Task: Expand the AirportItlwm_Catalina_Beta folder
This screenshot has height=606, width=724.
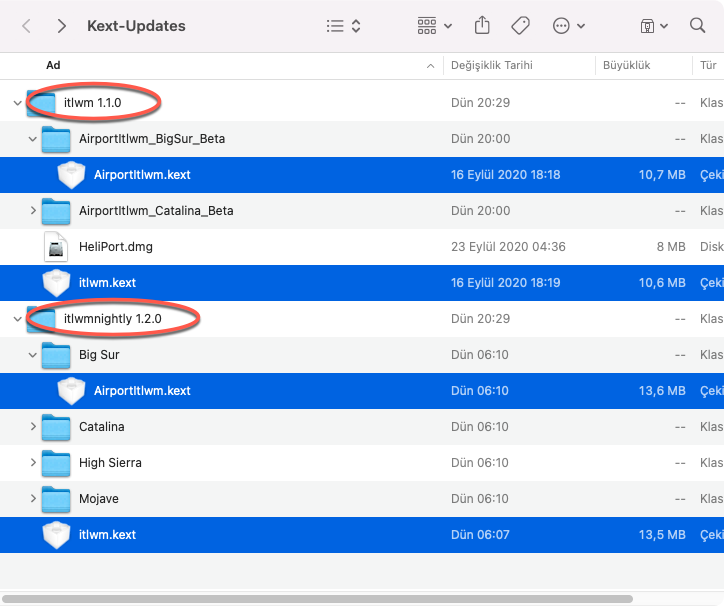Action: (33, 211)
